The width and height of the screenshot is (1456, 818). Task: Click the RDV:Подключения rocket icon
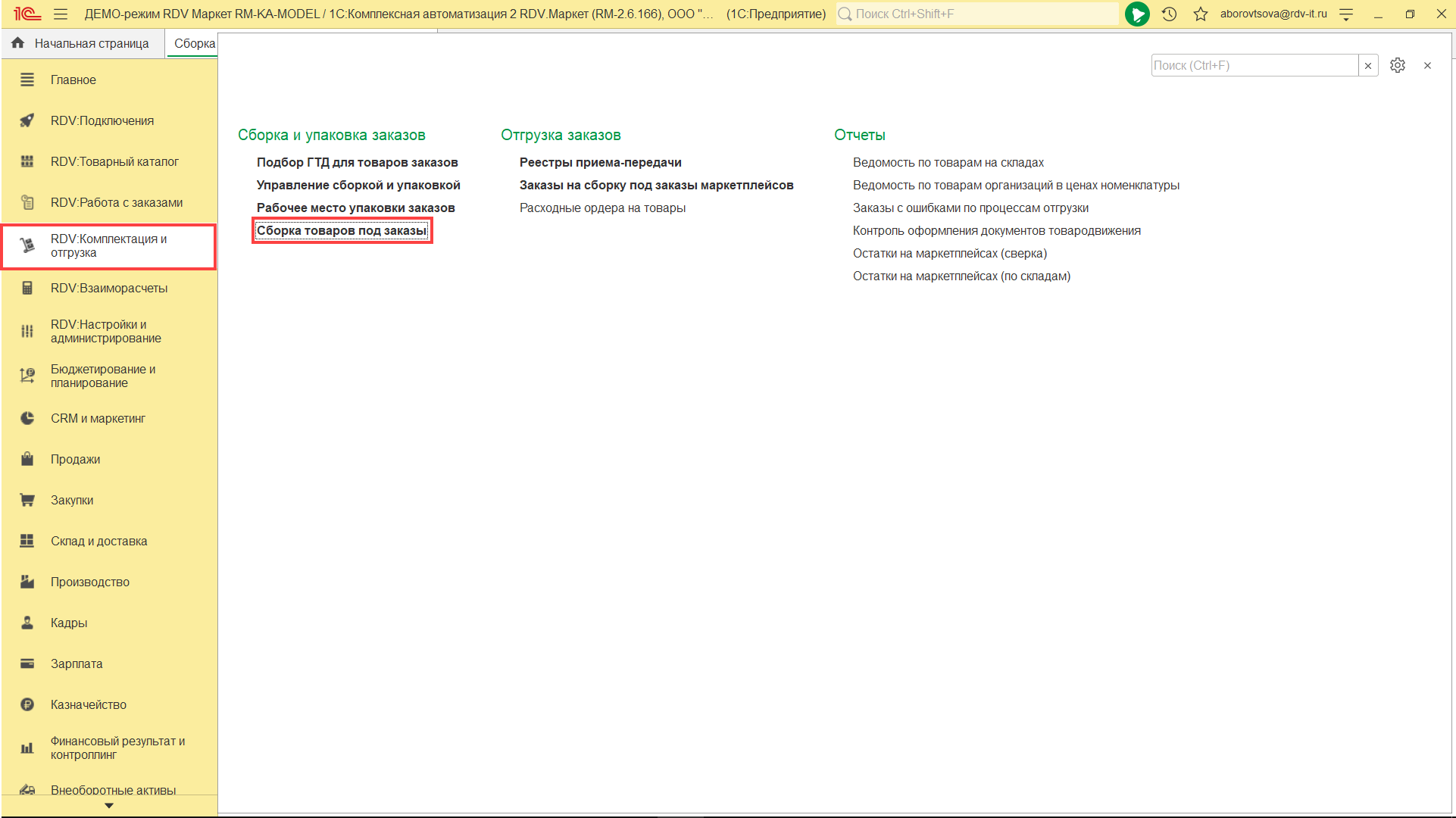pyautogui.click(x=27, y=120)
